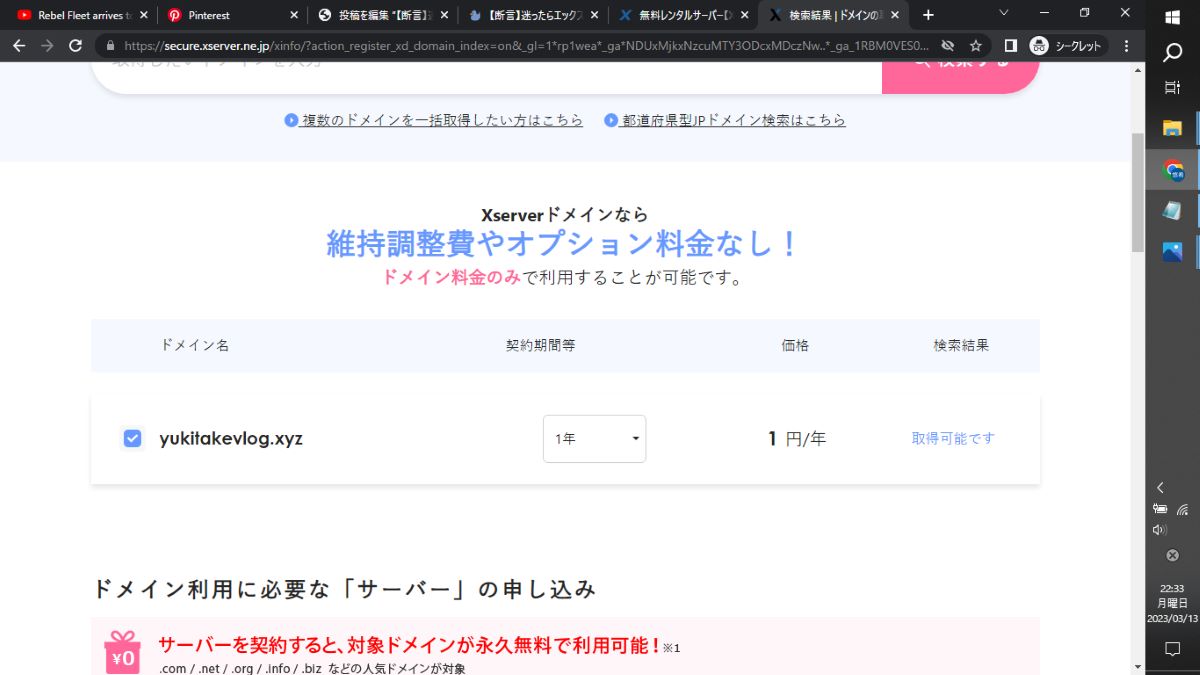Viewport: 1200px width, 675px height.
Task: Open the Photos app on taskbar
Action: pyautogui.click(x=1173, y=252)
